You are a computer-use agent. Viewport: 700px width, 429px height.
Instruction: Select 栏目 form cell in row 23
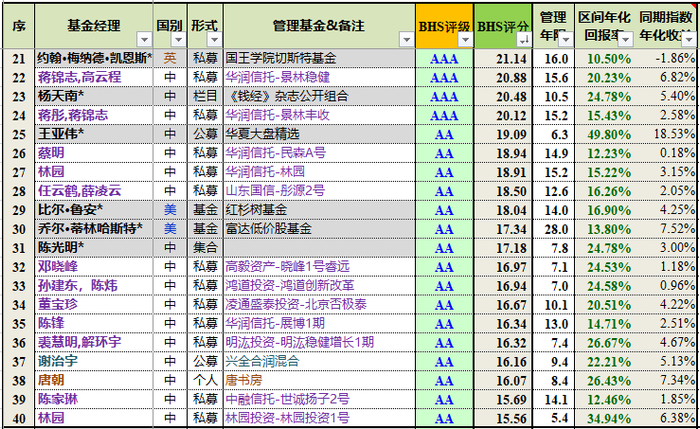tap(205, 96)
